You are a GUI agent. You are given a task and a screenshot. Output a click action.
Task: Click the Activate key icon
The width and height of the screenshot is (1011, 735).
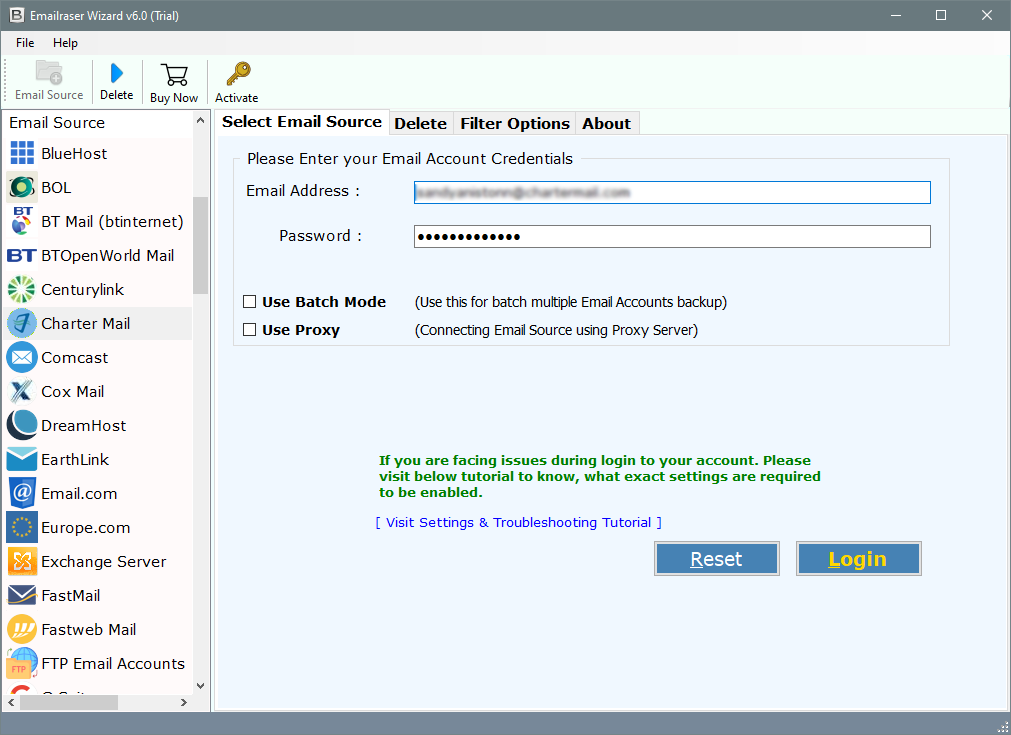pyautogui.click(x=238, y=74)
